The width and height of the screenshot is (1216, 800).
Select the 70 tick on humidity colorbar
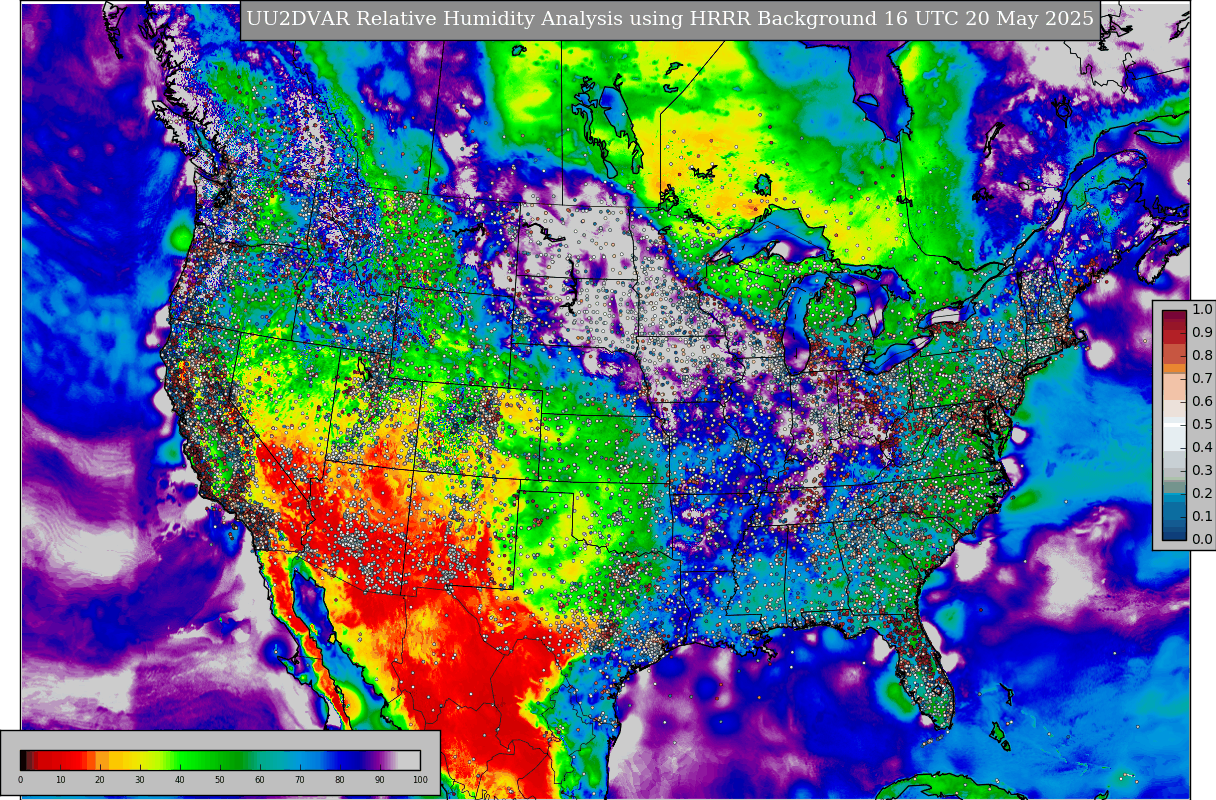[300, 779]
